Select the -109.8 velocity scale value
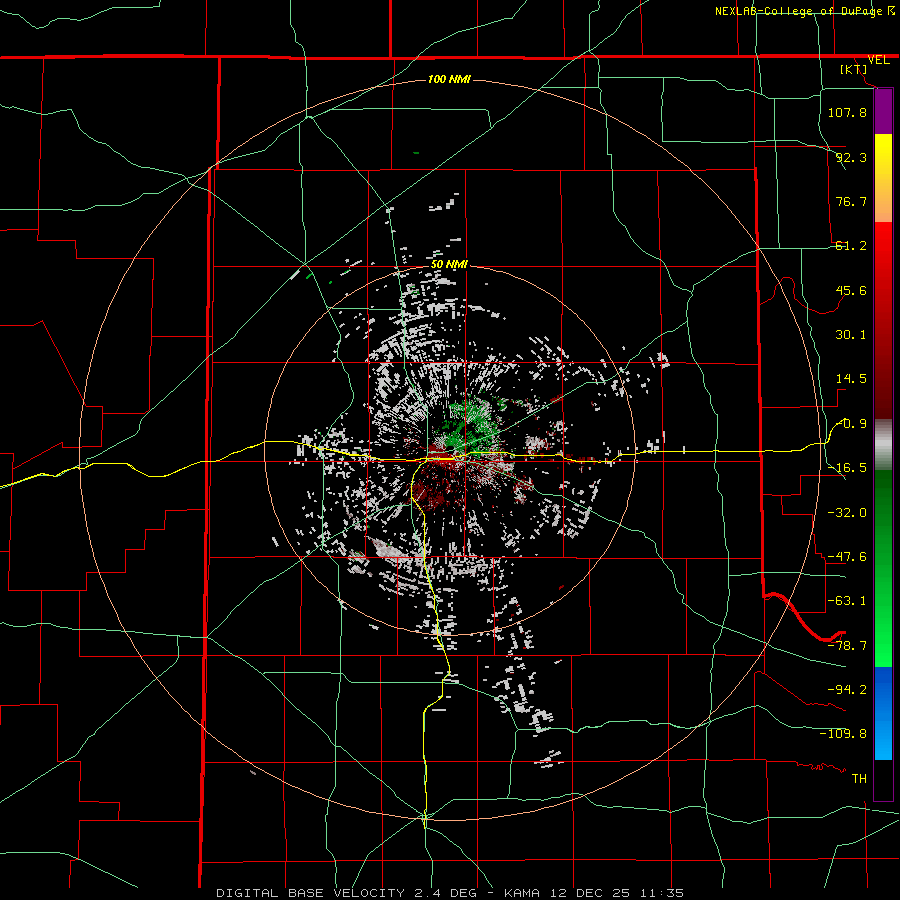The height and width of the screenshot is (900, 900). 843,734
